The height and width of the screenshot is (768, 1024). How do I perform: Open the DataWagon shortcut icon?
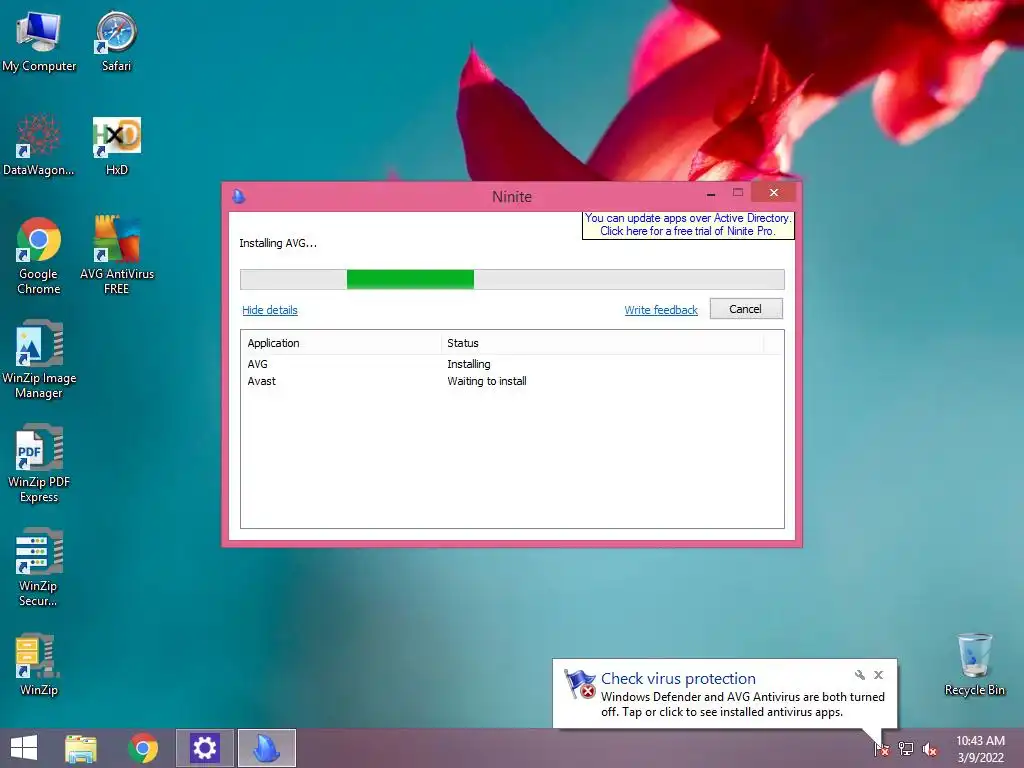click(39, 145)
